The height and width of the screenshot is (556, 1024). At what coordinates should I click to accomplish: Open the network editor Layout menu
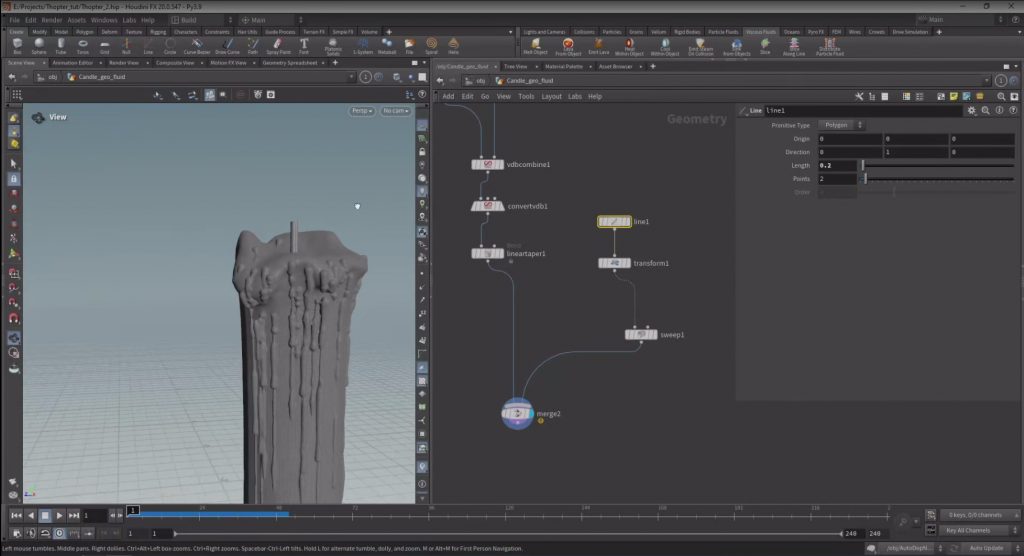[551, 96]
